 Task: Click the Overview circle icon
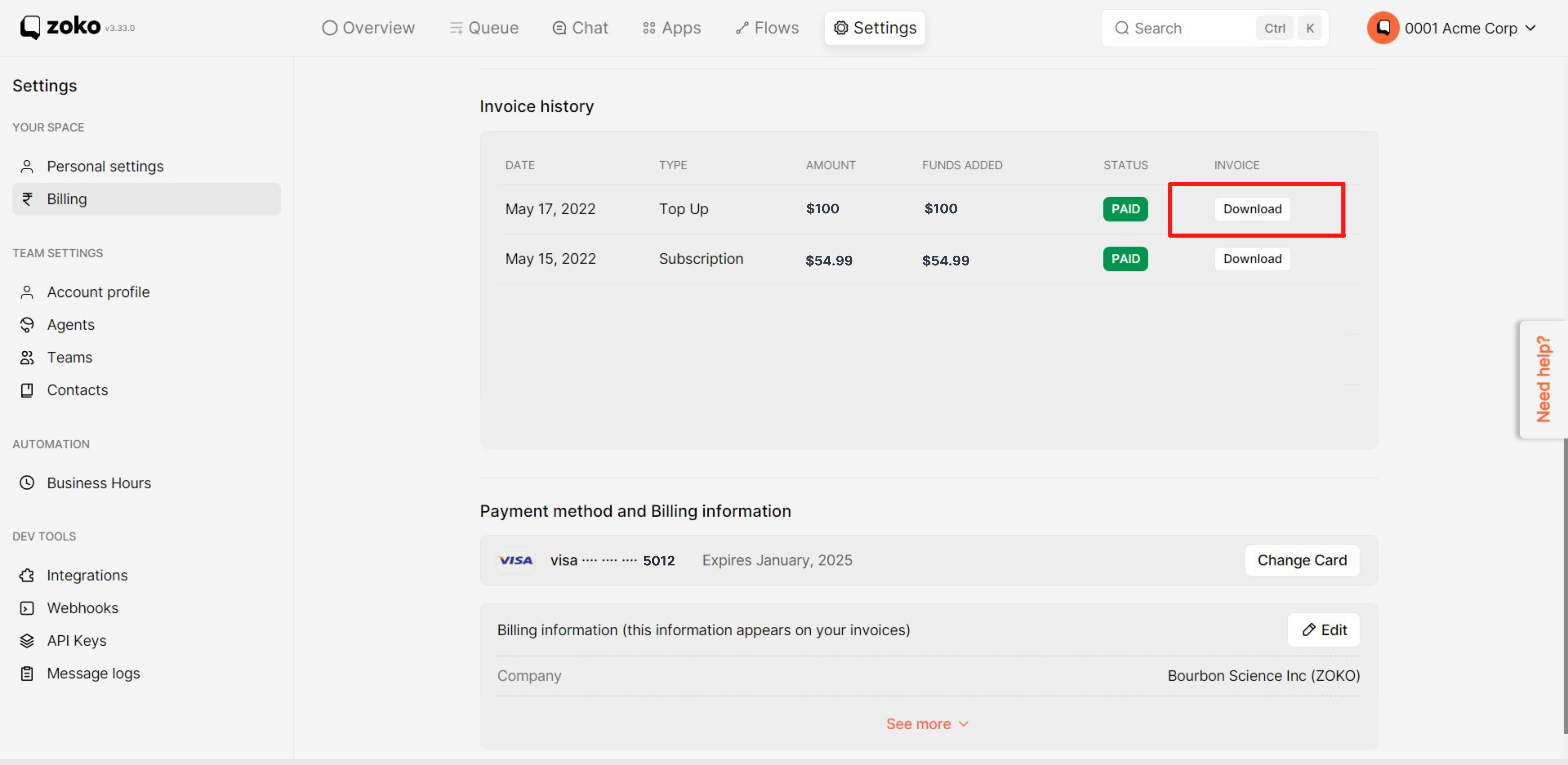(x=329, y=28)
